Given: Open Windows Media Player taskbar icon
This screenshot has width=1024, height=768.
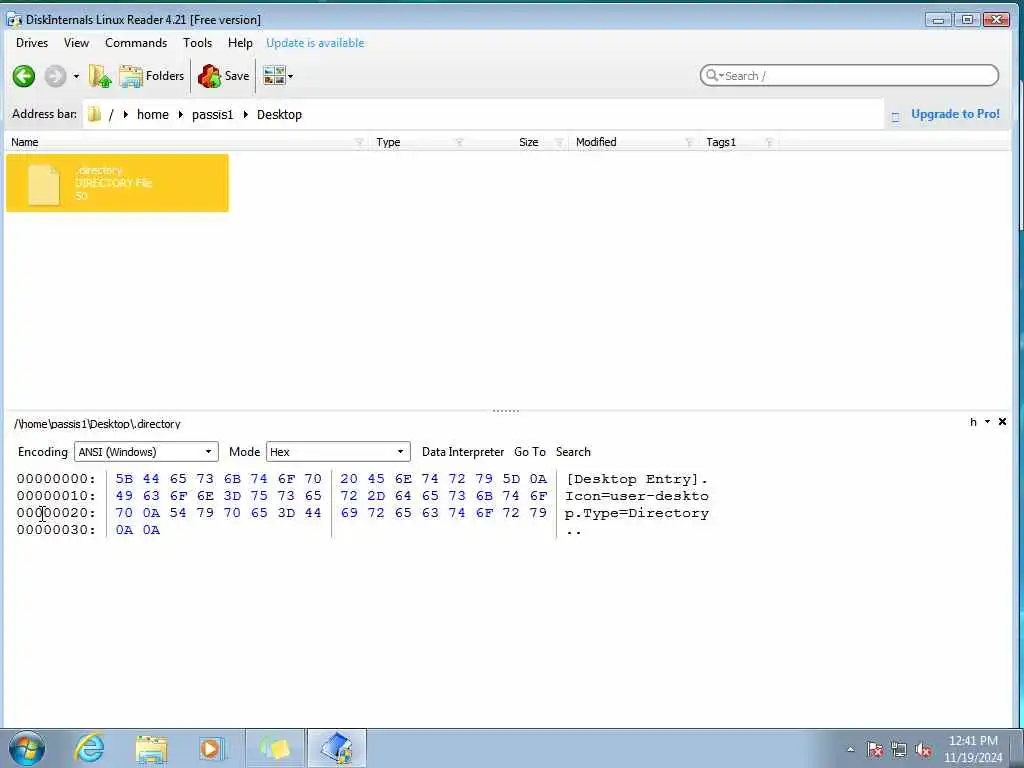Looking at the screenshot, I should 212,749.
